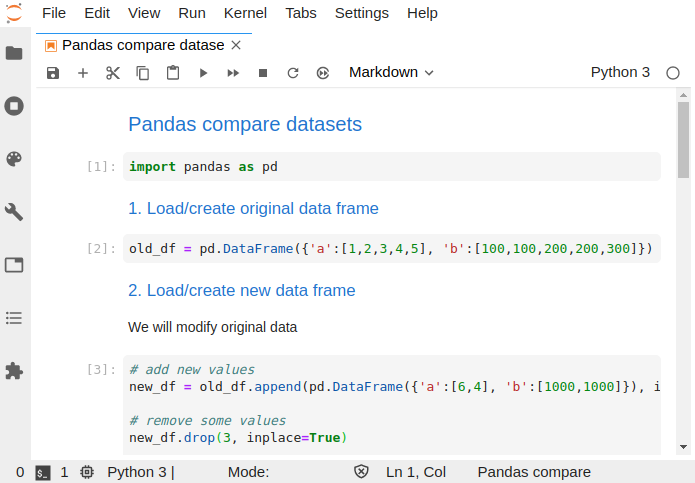Insert a cell below with plus icon
The image size is (695, 483).
pos(83,73)
